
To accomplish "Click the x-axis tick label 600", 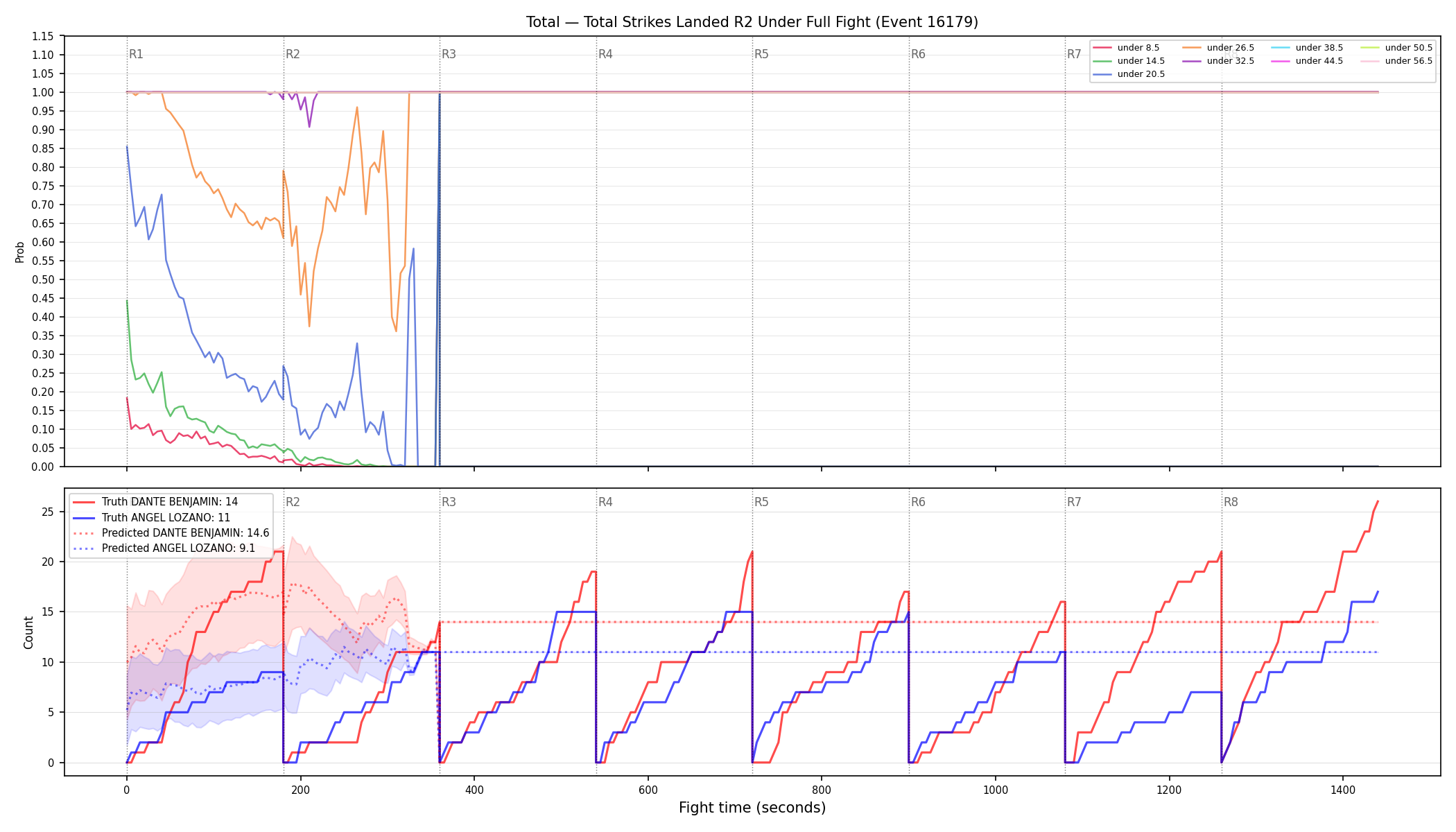I will tap(648, 790).
